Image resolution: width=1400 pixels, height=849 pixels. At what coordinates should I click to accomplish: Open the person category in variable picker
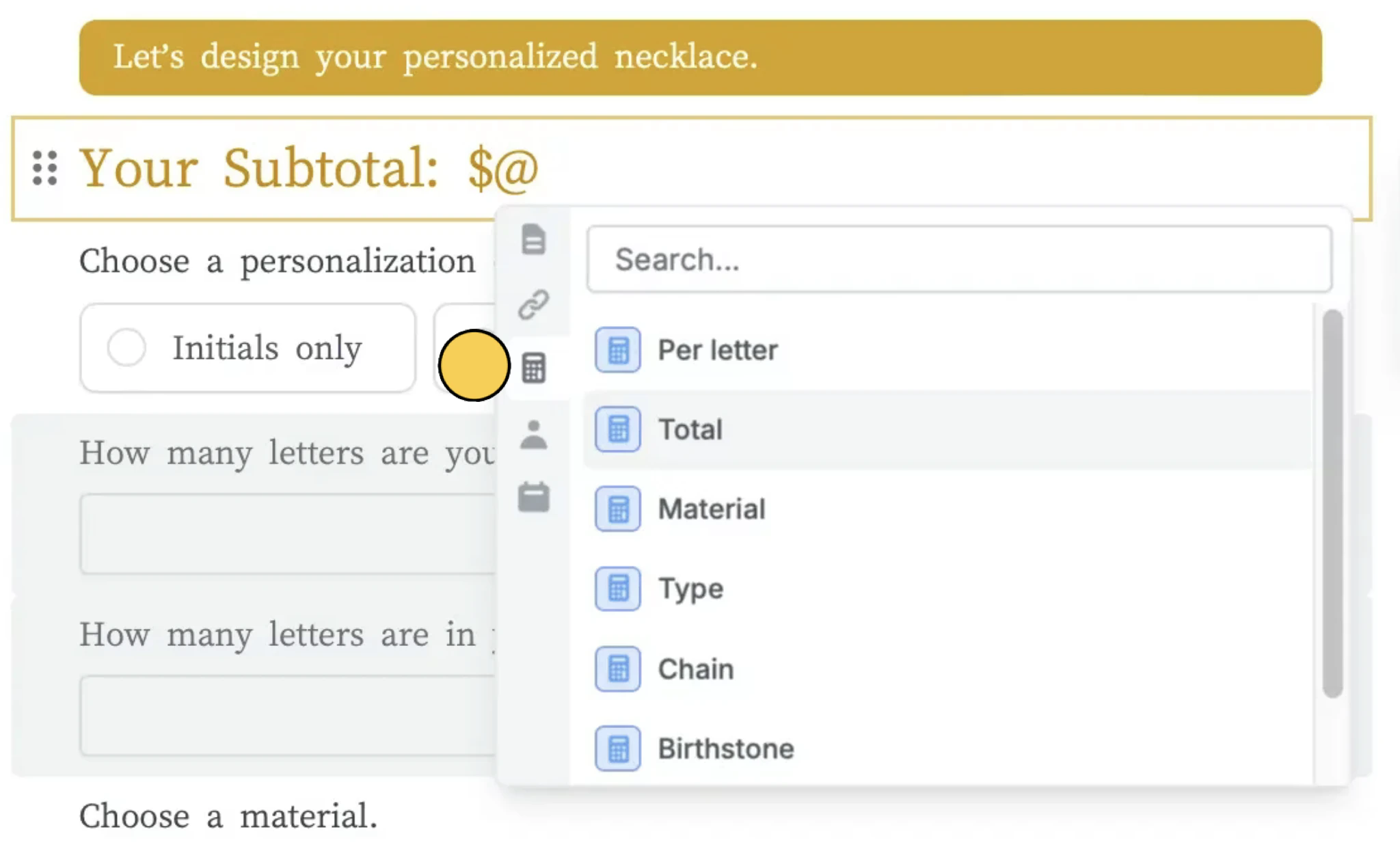533,434
